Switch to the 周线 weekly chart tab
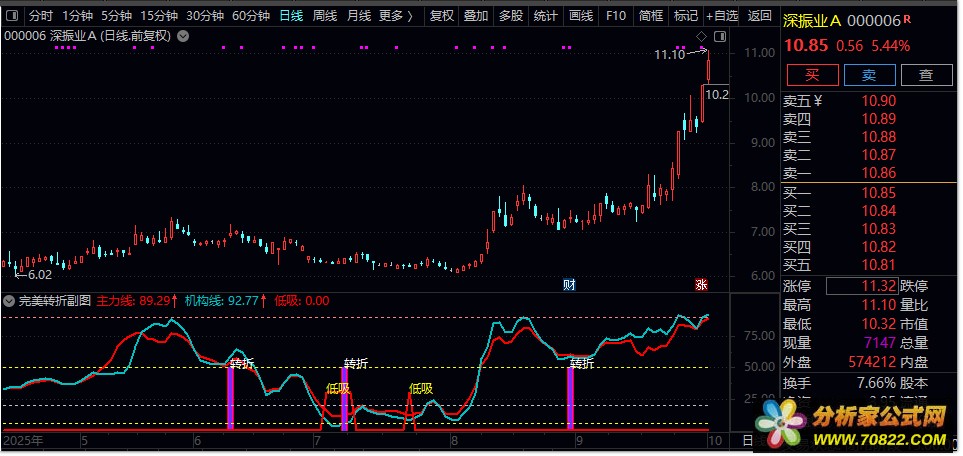This screenshot has width=963, height=456. click(x=324, y=16)
